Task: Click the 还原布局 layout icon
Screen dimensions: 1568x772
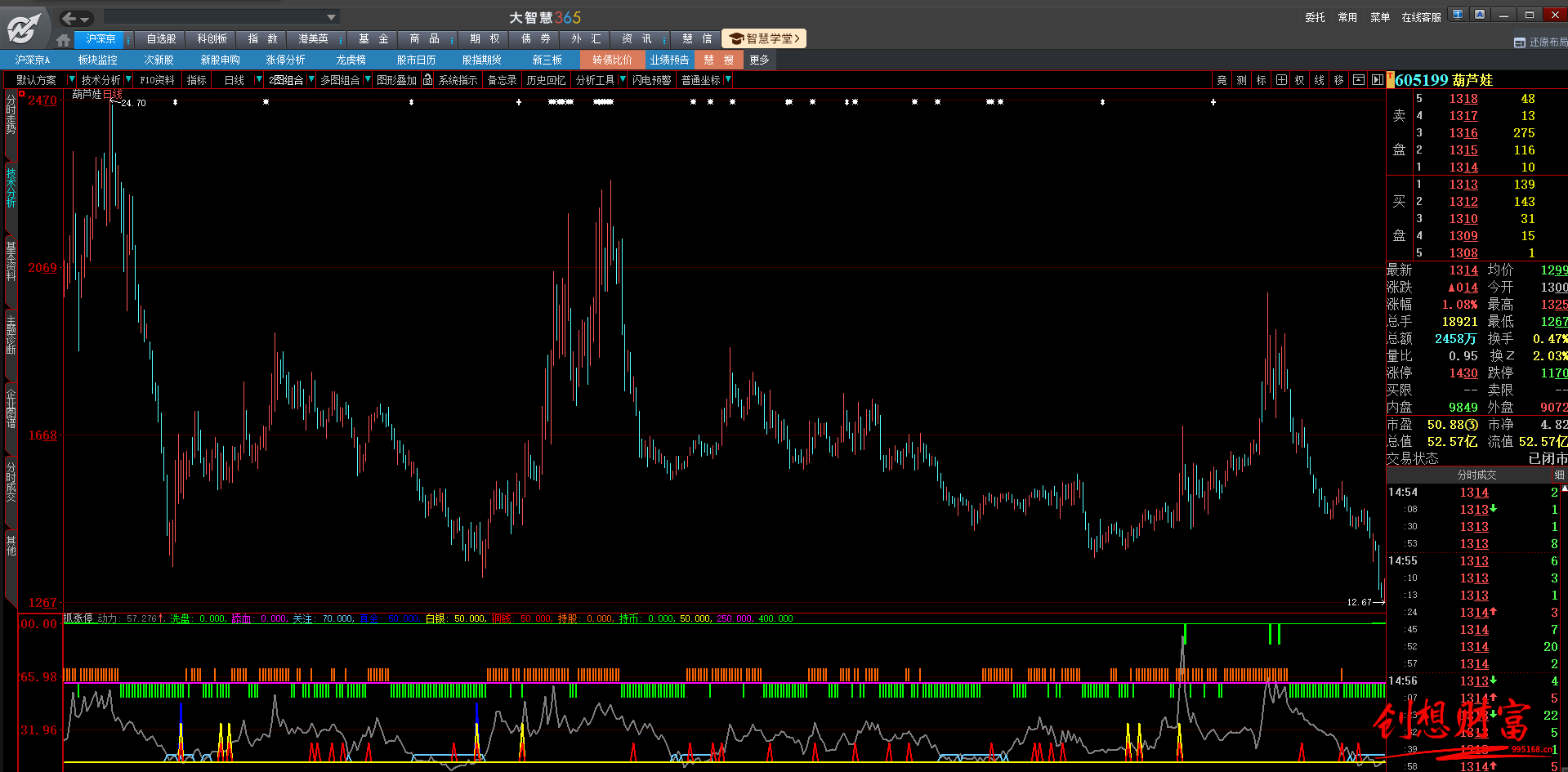Action: [1520, 42]
